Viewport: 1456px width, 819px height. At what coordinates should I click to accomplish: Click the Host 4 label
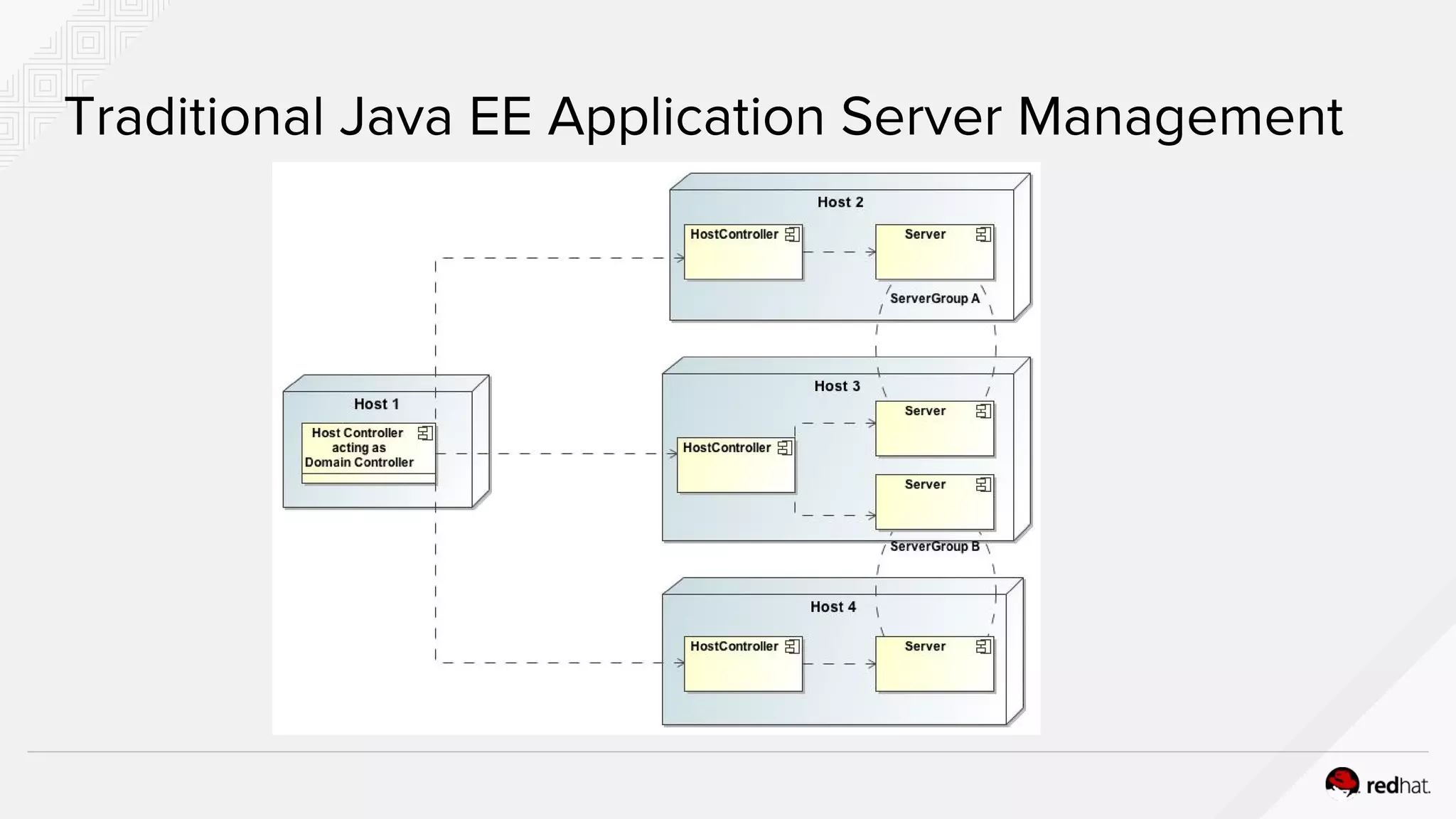point(833,606)
